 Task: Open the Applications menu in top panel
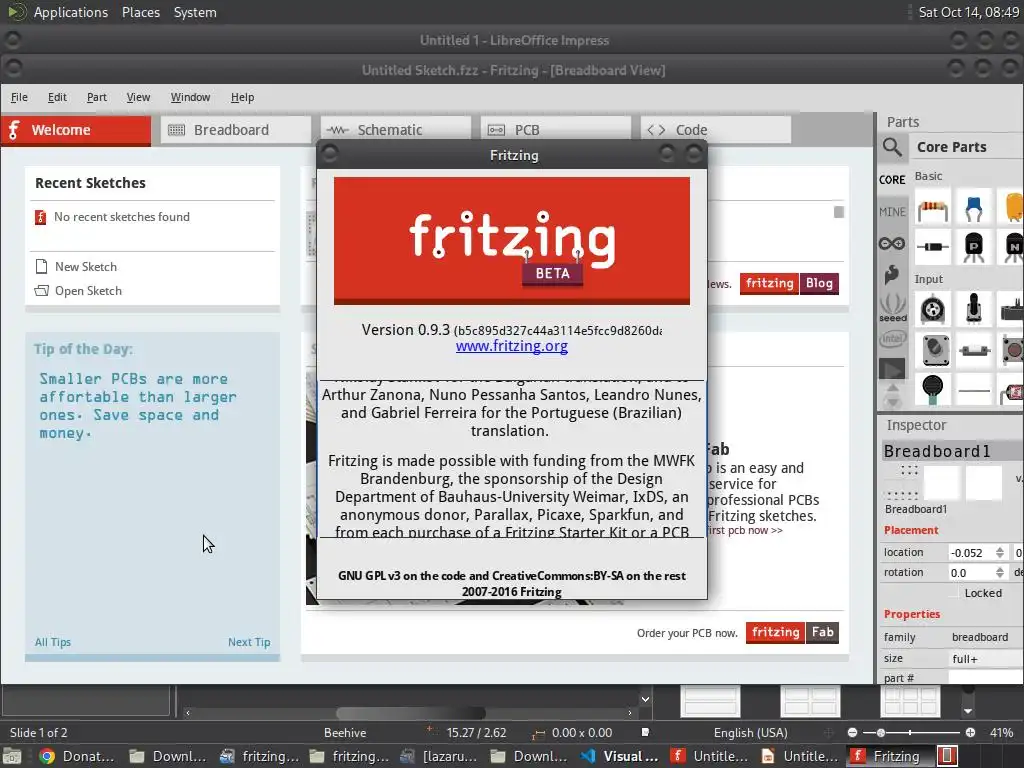click(71, 12)
